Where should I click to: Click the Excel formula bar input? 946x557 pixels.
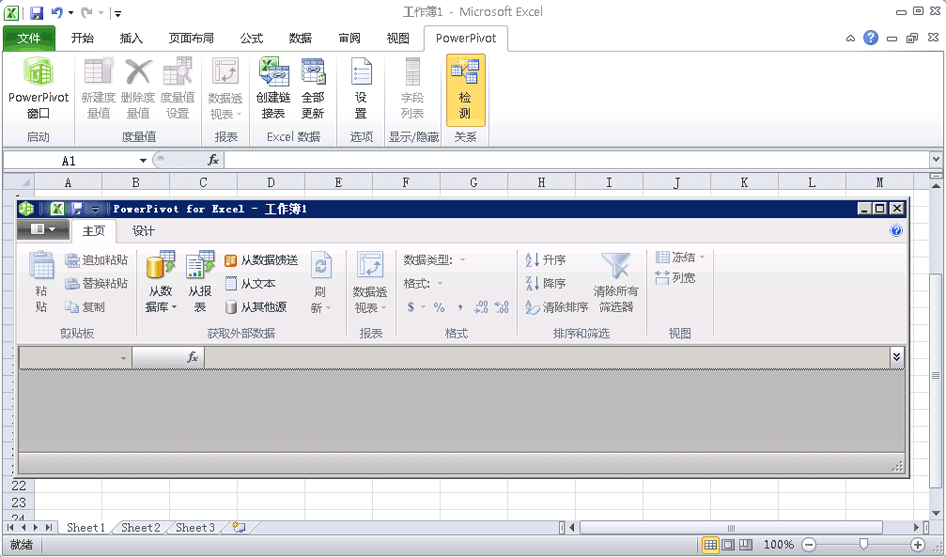577,160
